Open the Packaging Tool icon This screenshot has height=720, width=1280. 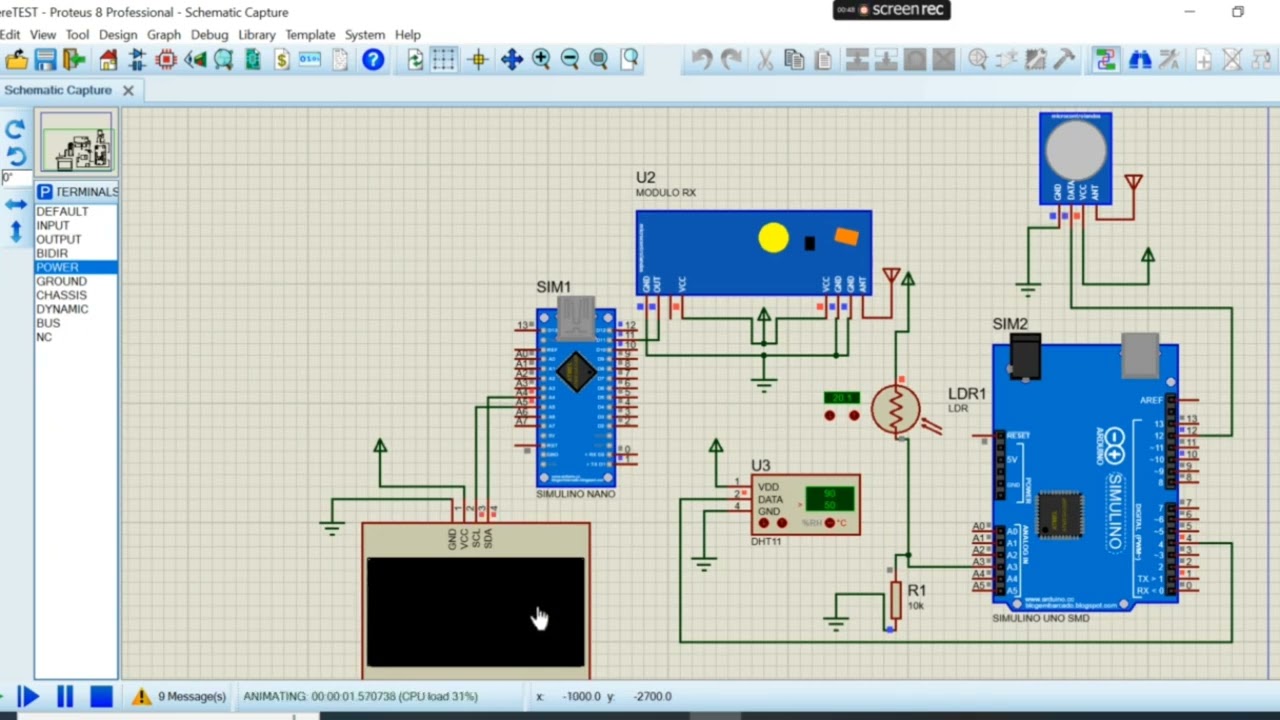pyautogui.click(x=1036, y=60)
